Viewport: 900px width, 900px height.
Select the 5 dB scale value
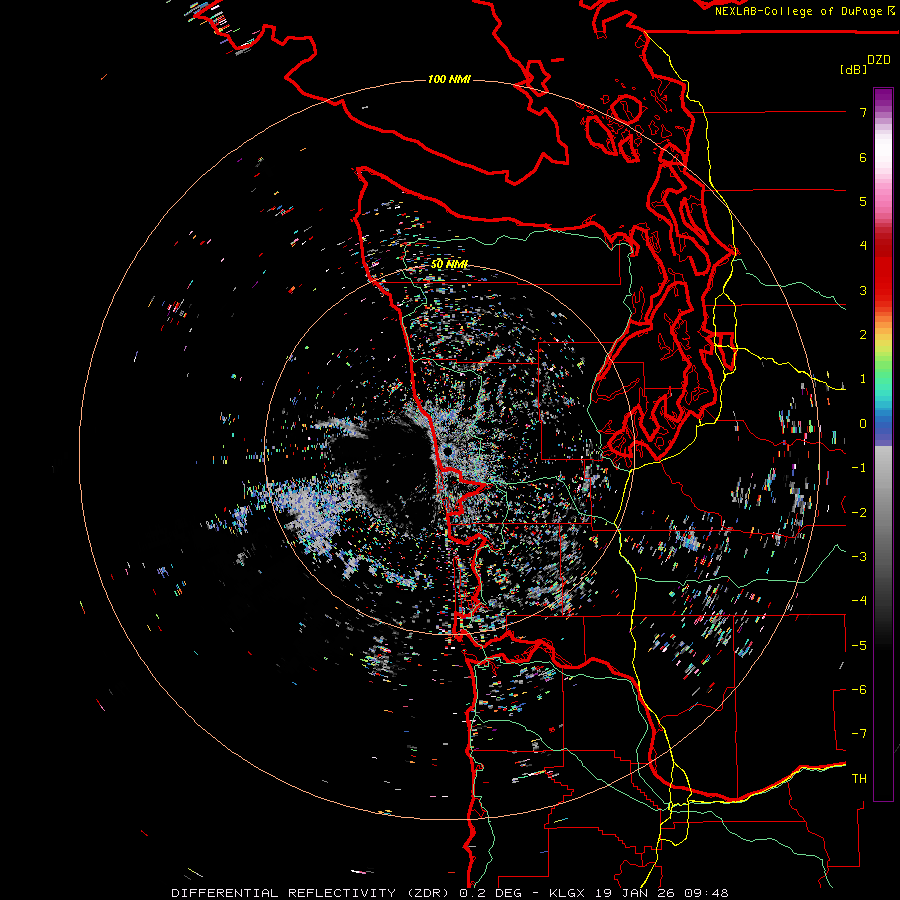point(863,201)
